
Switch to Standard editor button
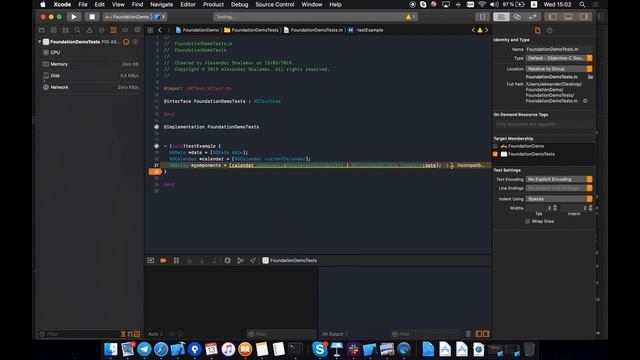(501, 17)
